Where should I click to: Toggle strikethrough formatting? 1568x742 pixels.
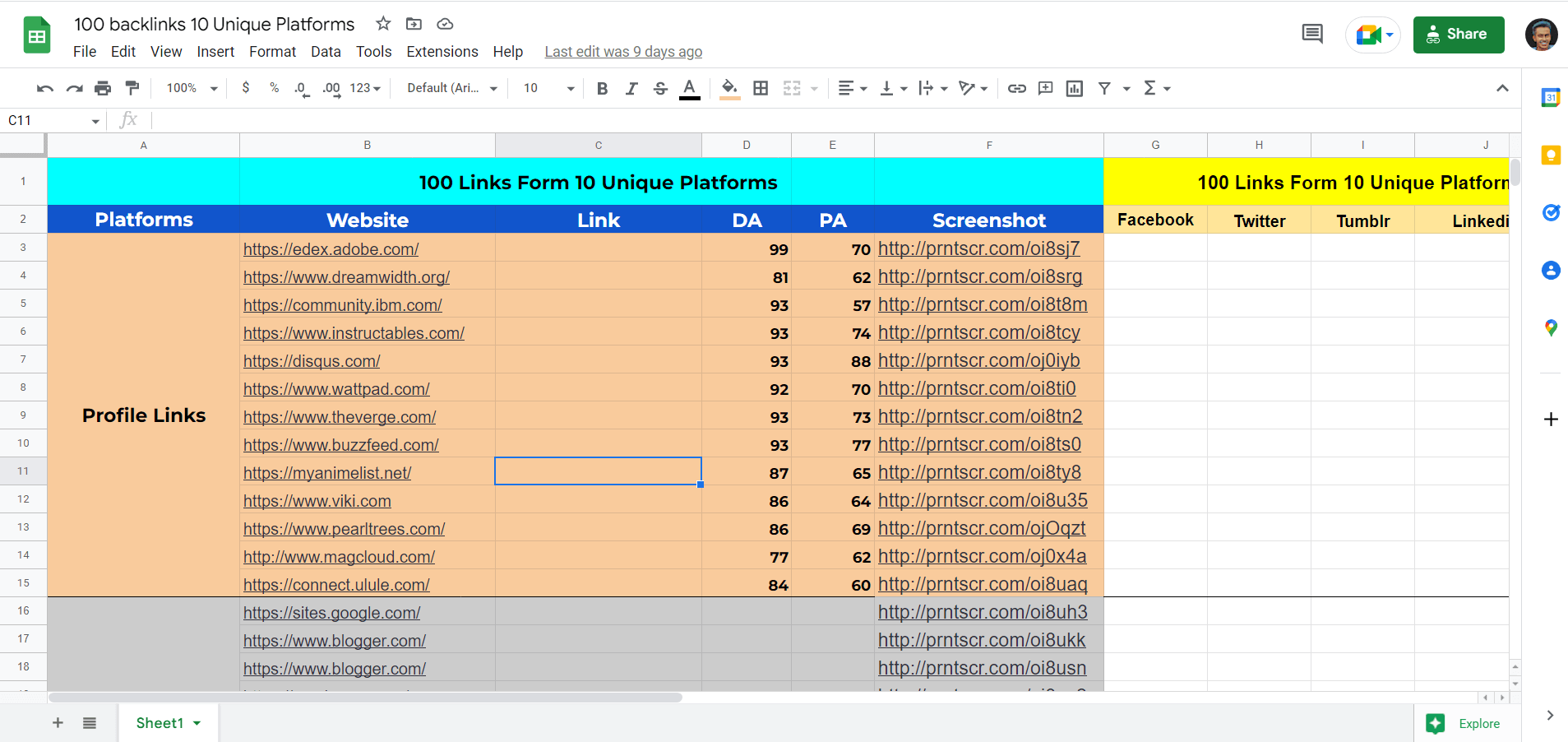pos(660,88)
